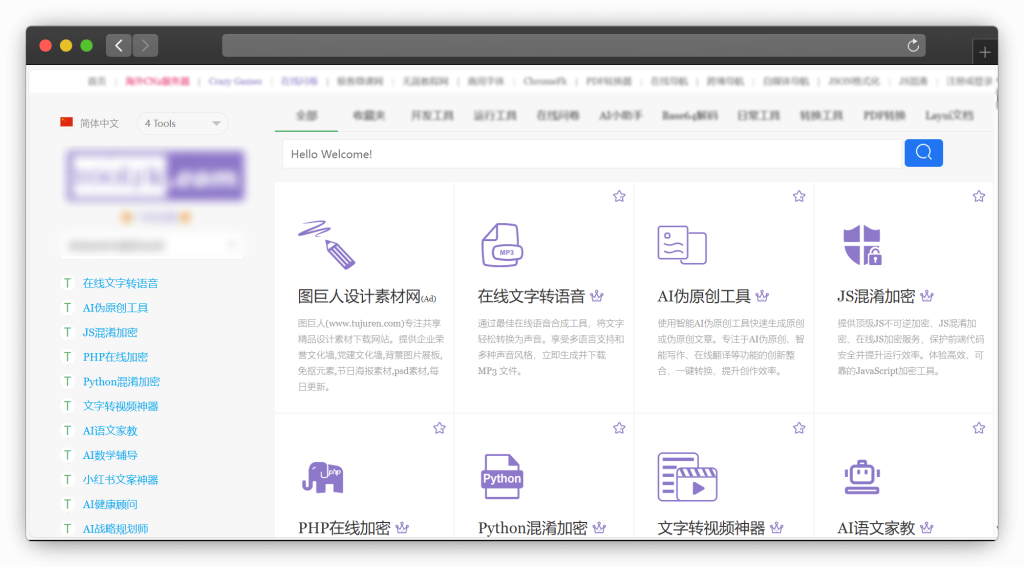Click the crown icon beside Python混淆加密 title
This screenshot has height=567, width=1024.
(600, 527)
